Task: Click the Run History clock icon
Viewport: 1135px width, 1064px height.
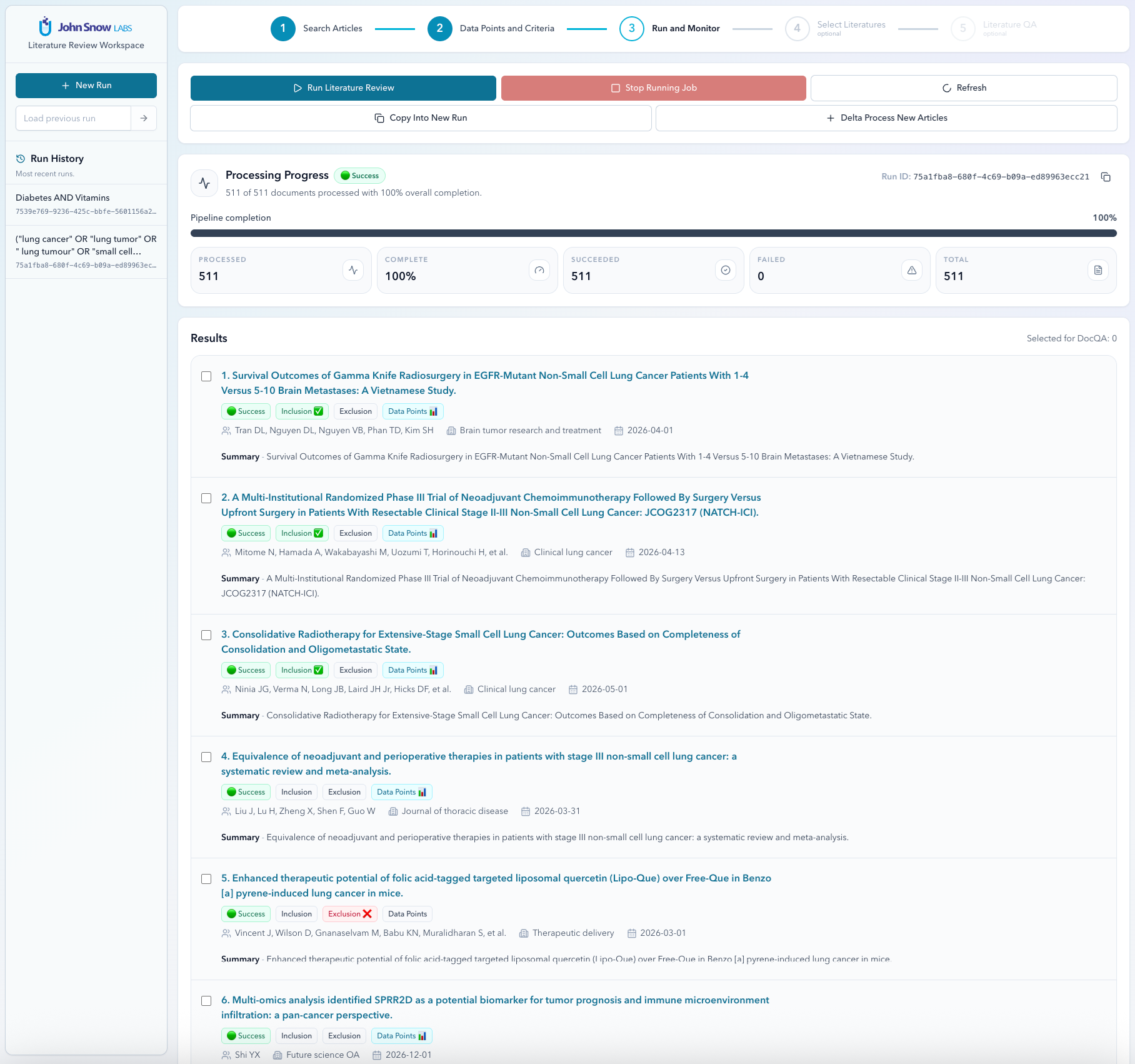Action: point(21,159)
